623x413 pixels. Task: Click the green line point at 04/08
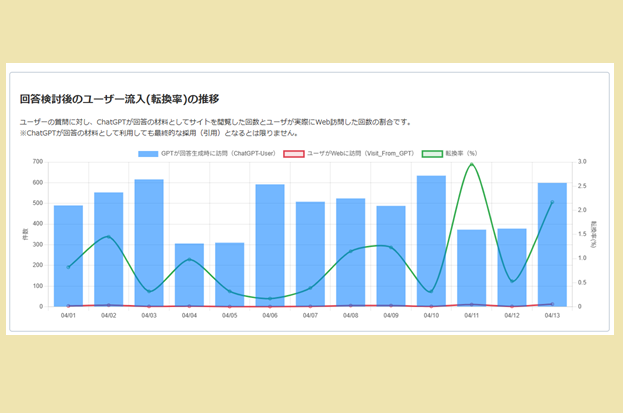coord(350,251)
